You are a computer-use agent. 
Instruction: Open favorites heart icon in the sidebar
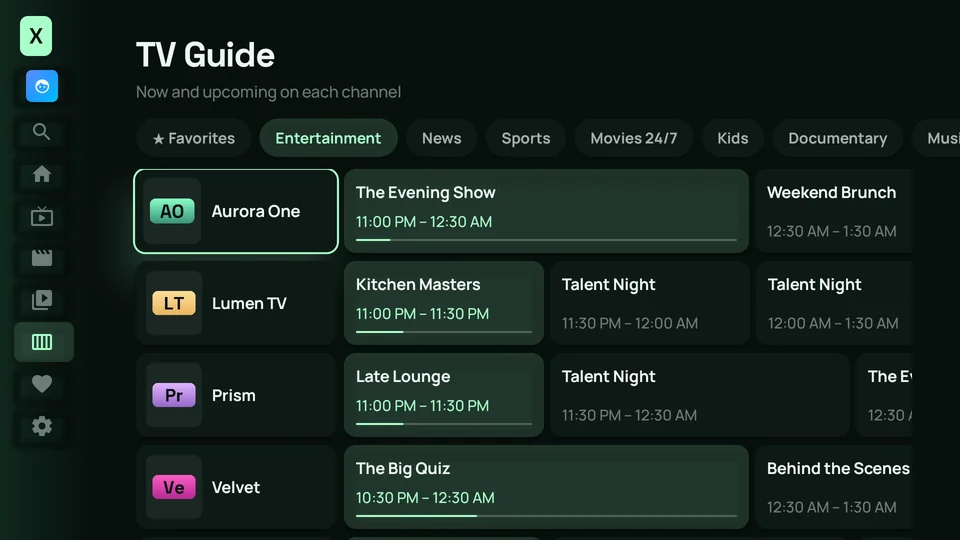pos(42,384)
